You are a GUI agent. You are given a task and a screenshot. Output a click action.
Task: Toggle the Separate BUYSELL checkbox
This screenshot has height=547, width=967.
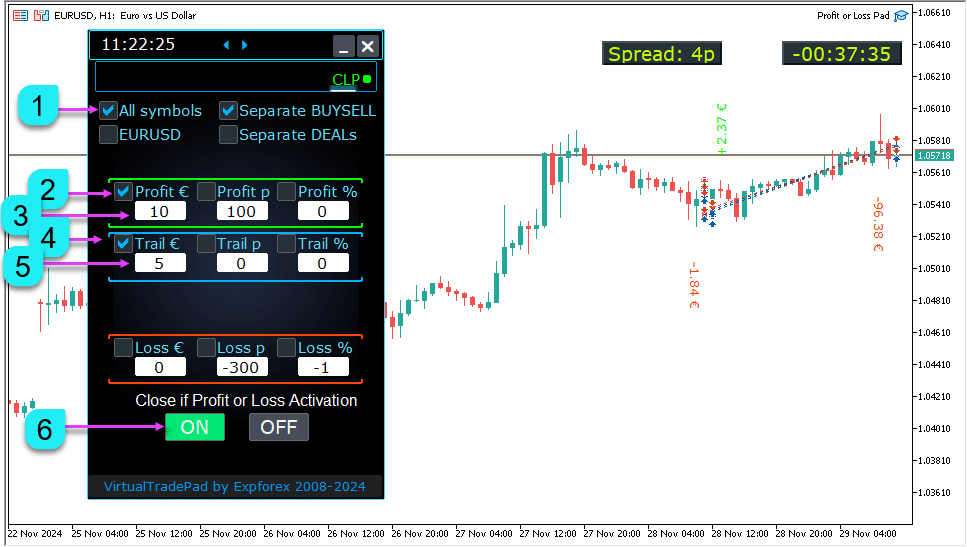click(x=229, y=111)
